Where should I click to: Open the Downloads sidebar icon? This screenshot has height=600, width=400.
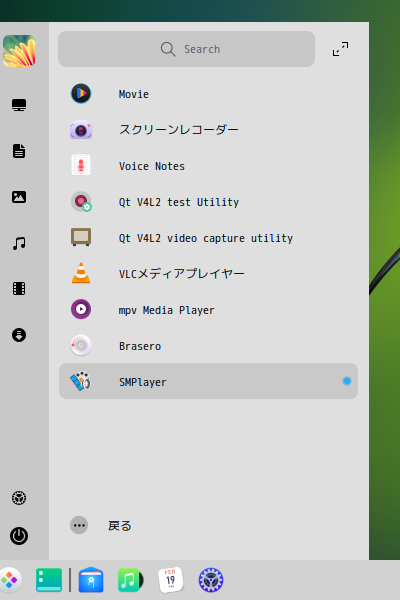click(19, 335)
